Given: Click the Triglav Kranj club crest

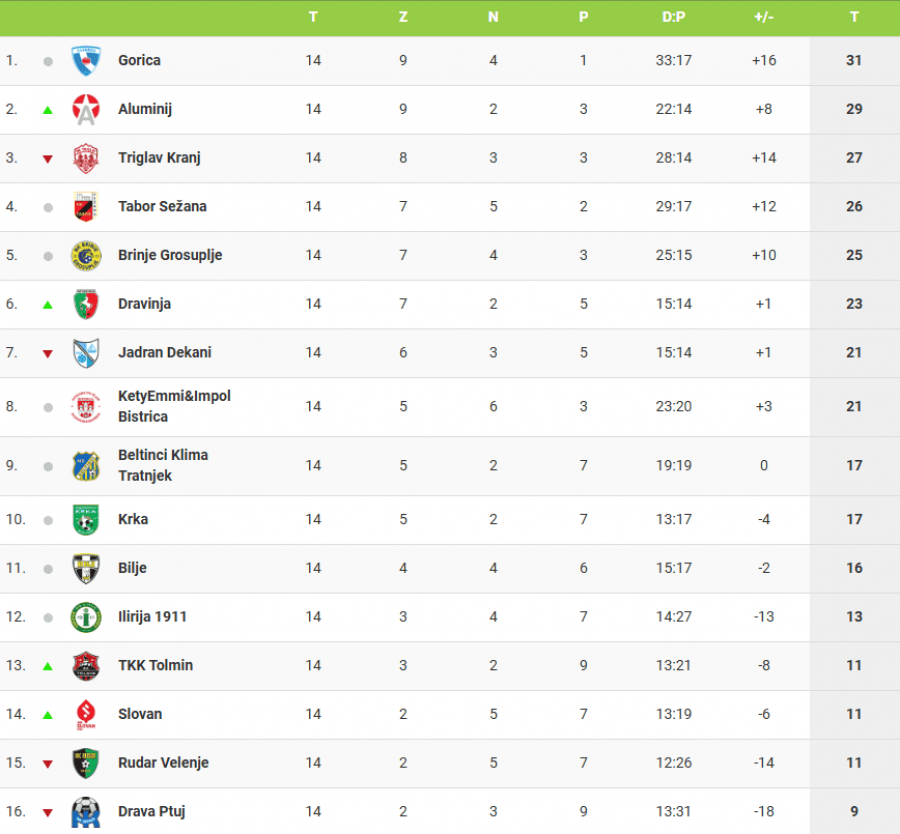Looking at the screenshot, I should coord(85,158).
